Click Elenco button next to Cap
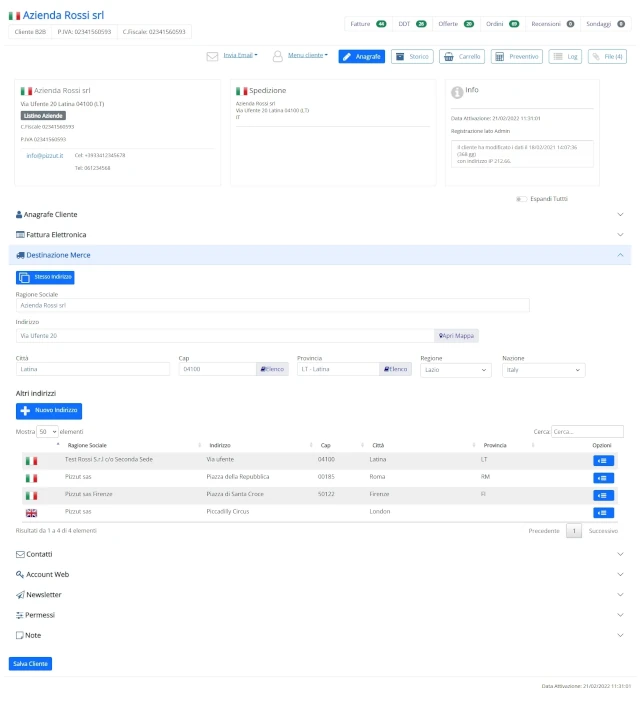Screen dimensions: 640x704 click(272, 370)
